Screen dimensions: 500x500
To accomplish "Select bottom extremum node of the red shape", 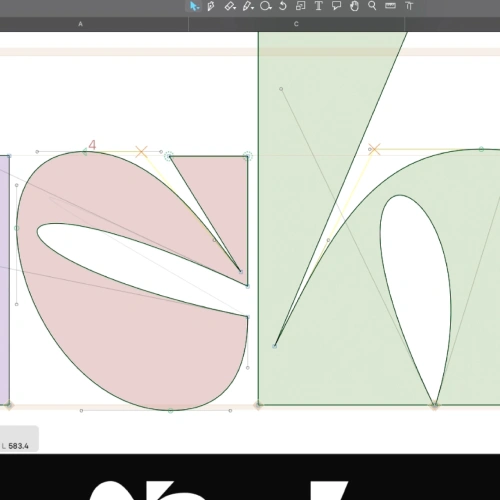I will pyautogui.click(x=170, y=411).
